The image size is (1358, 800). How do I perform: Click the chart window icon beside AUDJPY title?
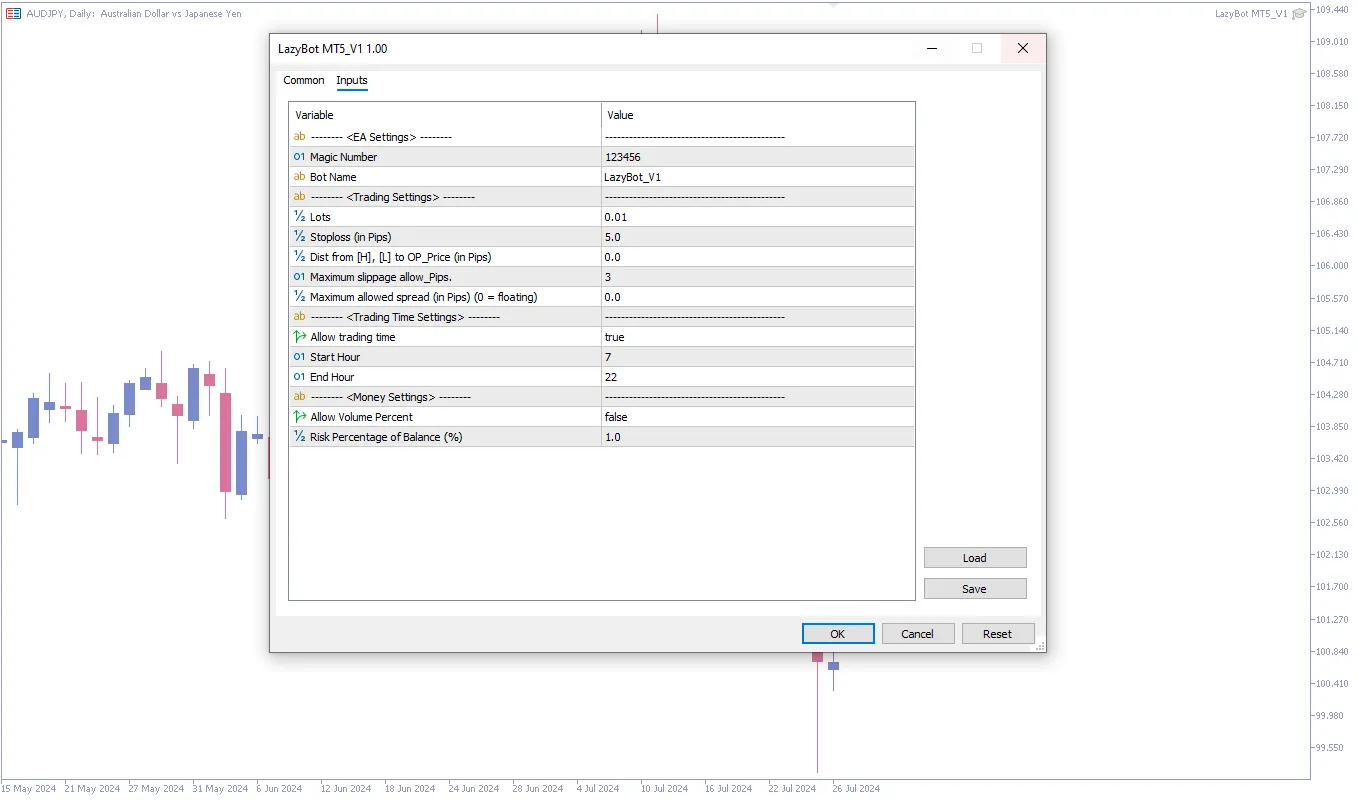(x=14, y=13)
